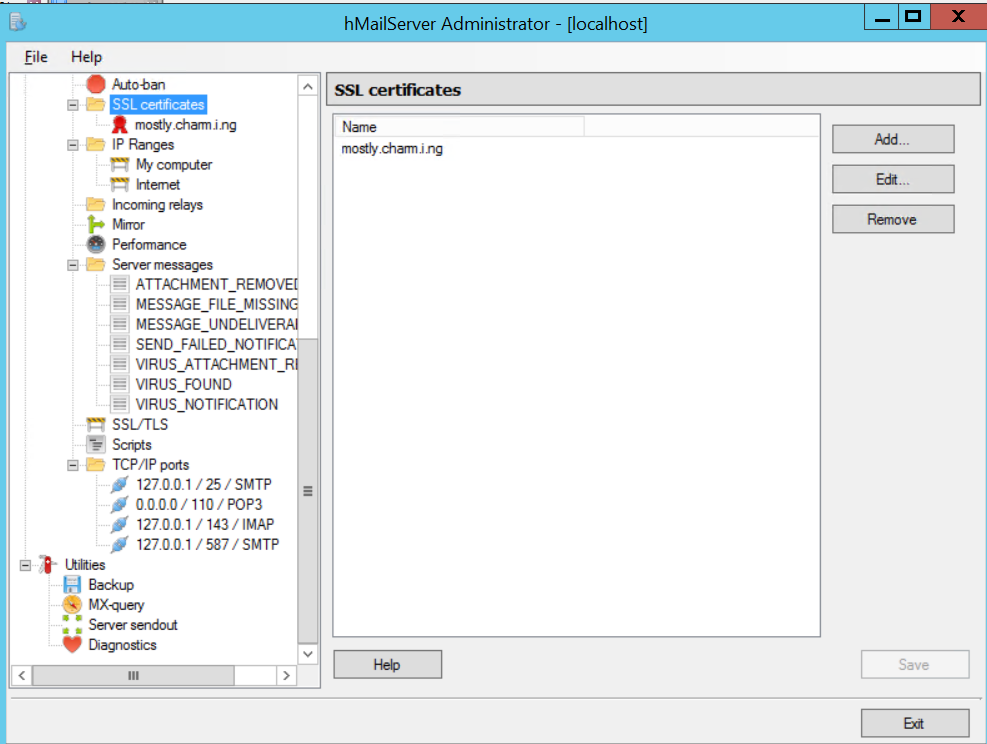
Task: Remove the selected certificate
Action: coord(893,220)
